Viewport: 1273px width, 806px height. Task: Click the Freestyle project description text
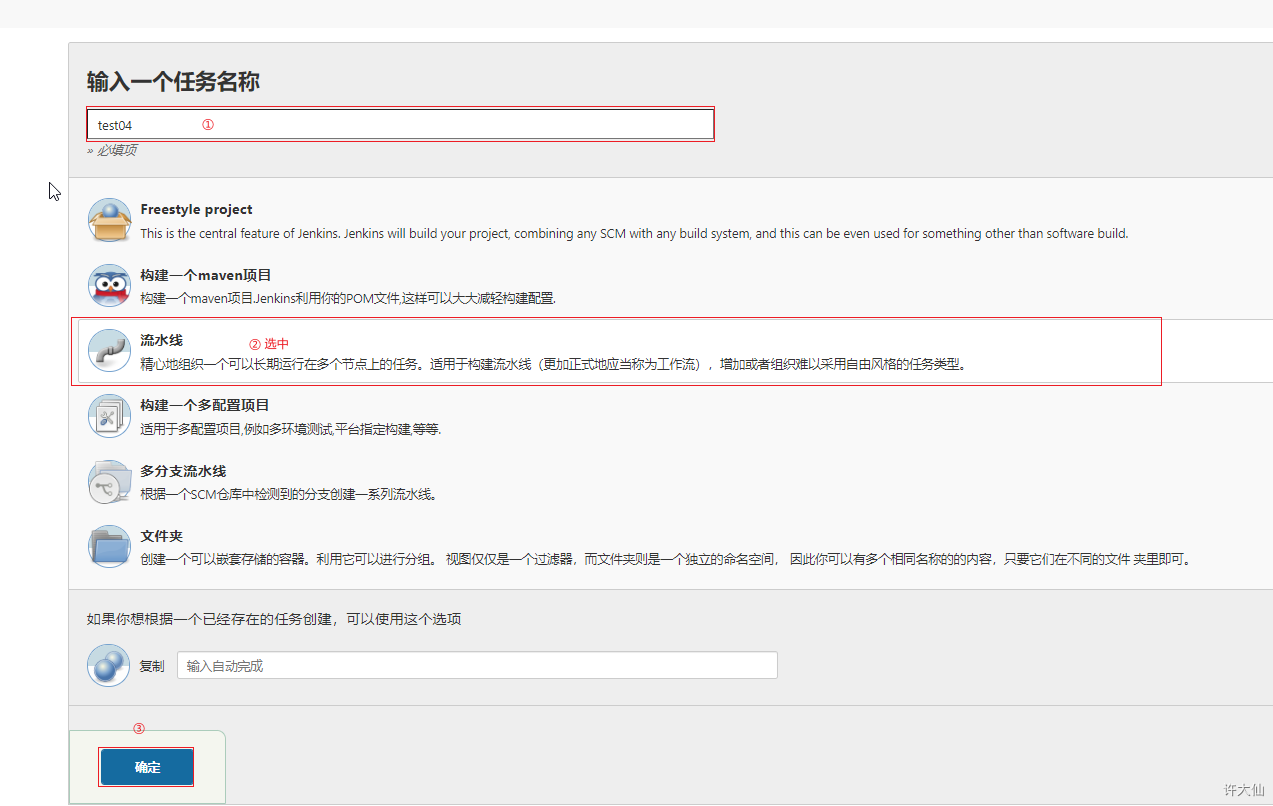click(x=634, y=234)
